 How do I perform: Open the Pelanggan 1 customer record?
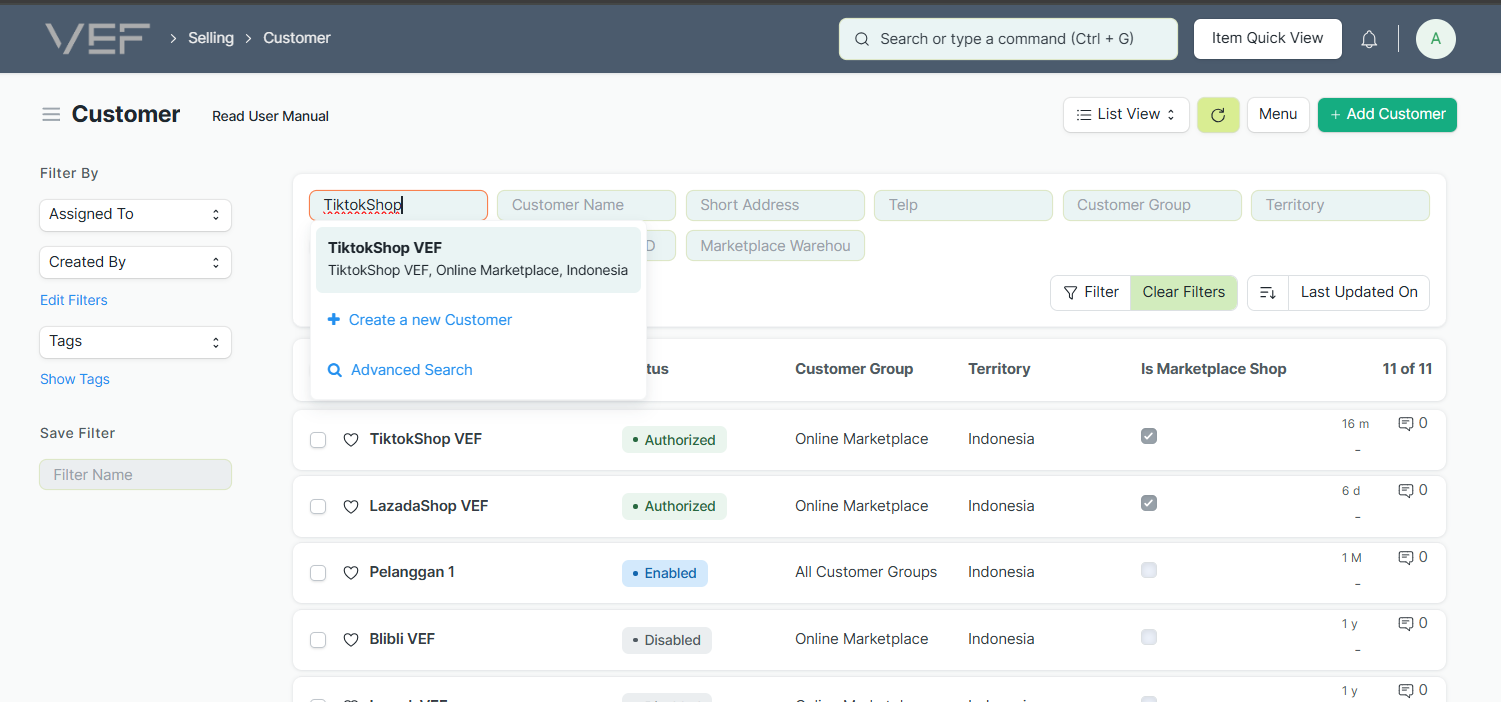pyautogui.click(x=412, y=572)
